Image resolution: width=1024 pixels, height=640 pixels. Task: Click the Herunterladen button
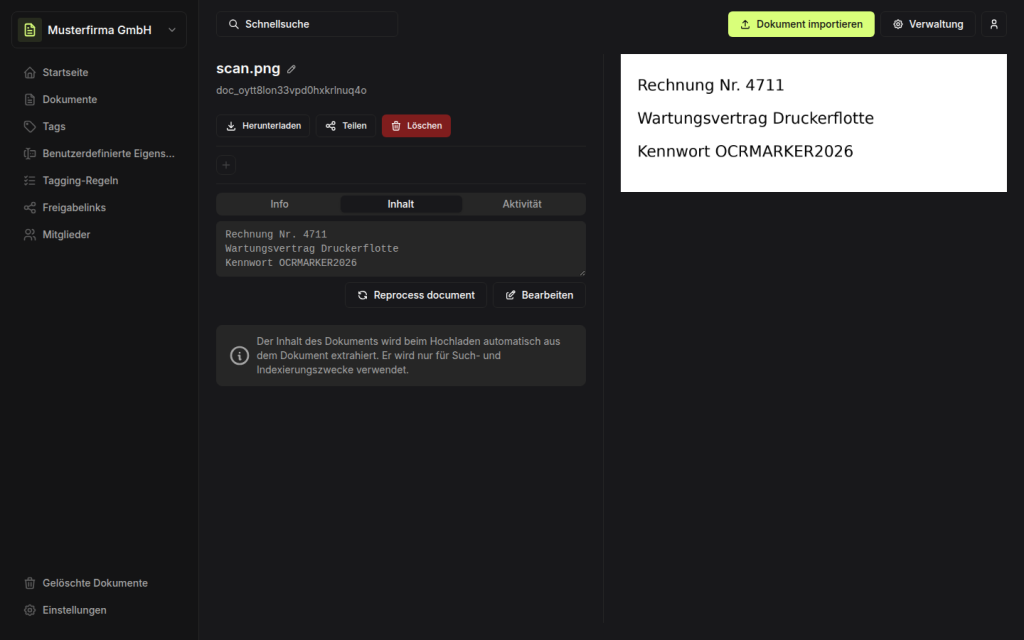tap(263, 125)
